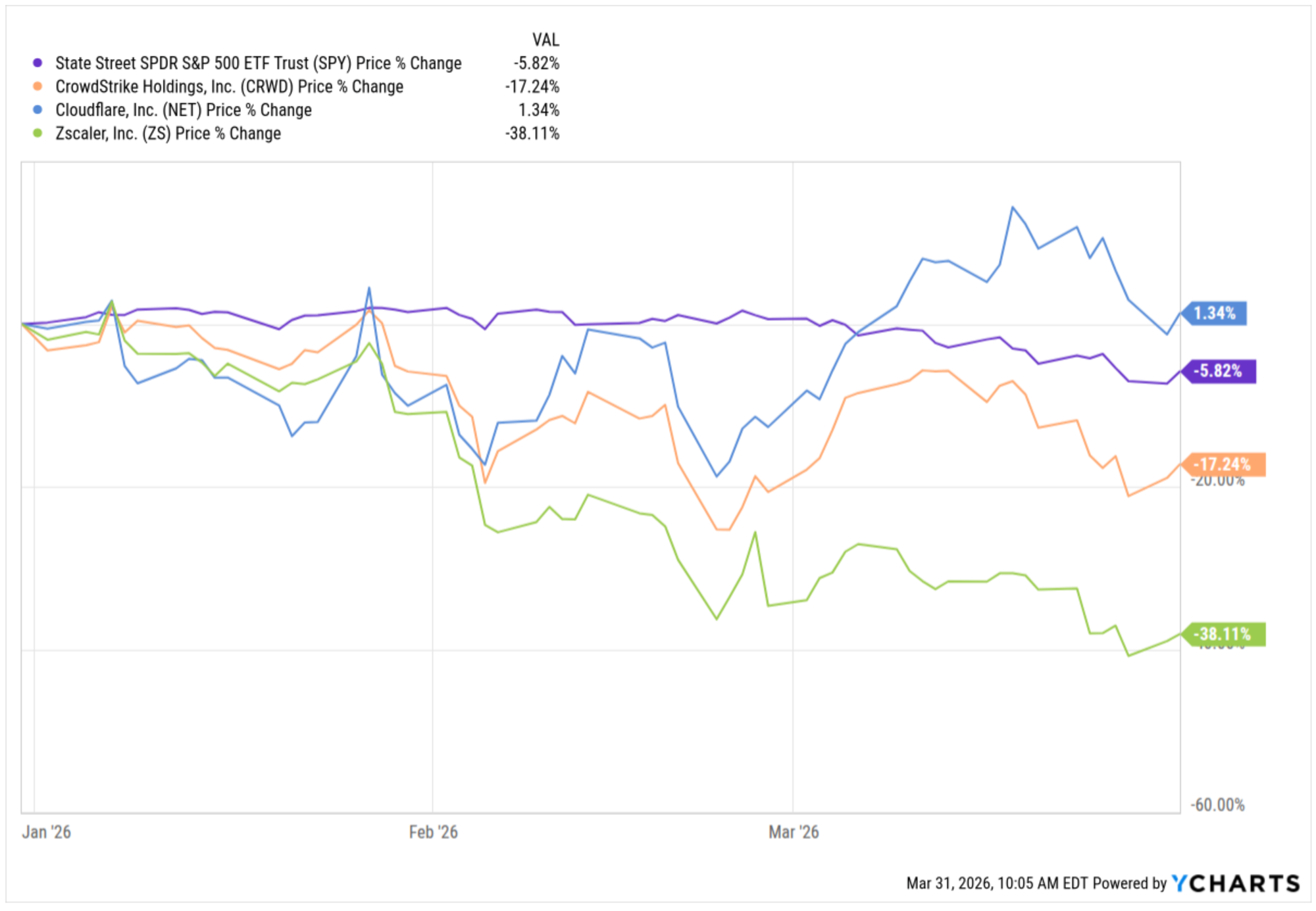The height and width of the screenshot is (911, 1316).
Task: Click the green Zscaler legend dot
Action: [x=38, y=134]
